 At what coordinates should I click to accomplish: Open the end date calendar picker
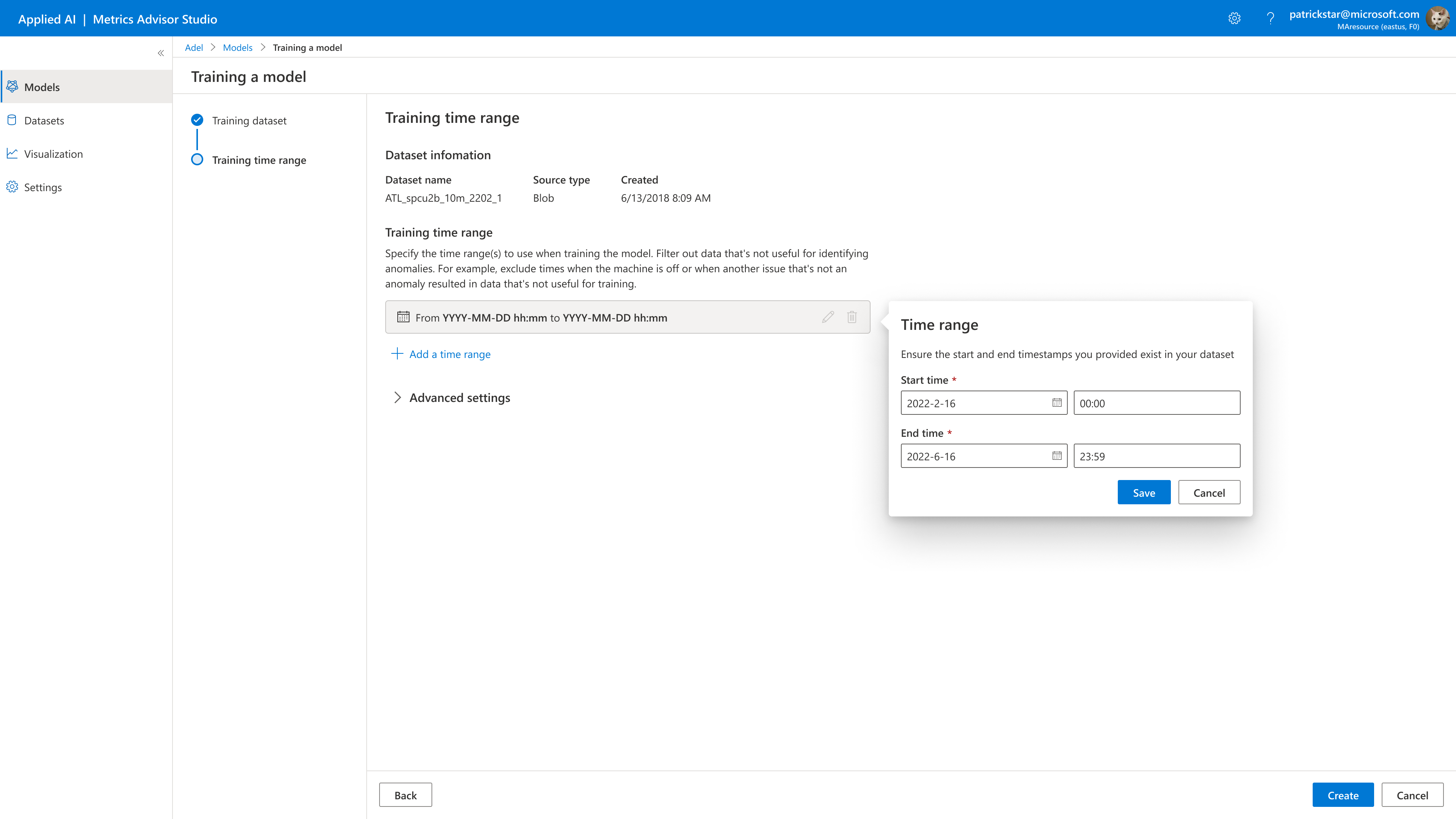[1056, 456]
